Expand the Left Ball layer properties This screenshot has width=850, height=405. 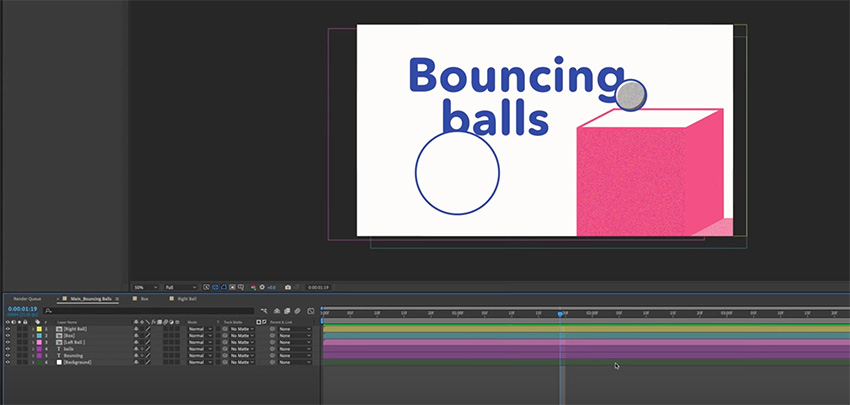pos(31,342)
